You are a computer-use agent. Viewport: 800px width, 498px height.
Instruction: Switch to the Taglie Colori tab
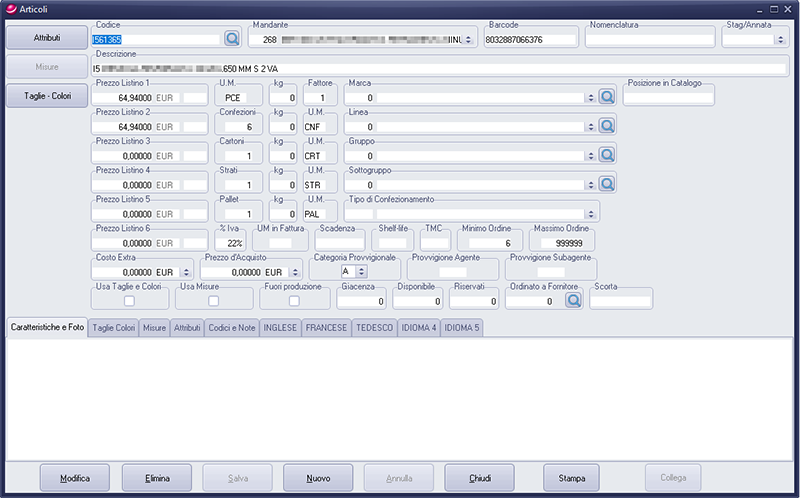pyautogui.click(x=113, y=327)
